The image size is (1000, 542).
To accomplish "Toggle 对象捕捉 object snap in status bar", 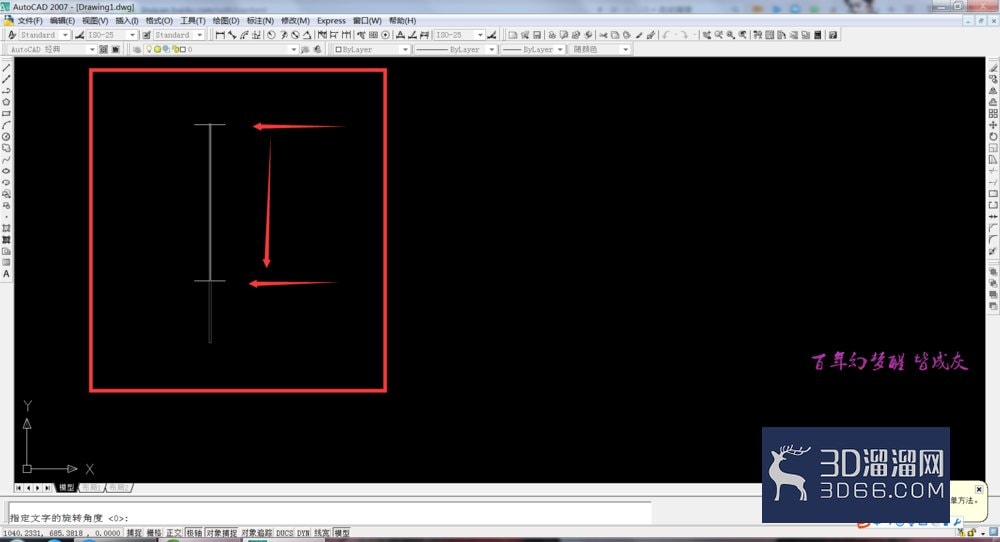I will (221, 532).
